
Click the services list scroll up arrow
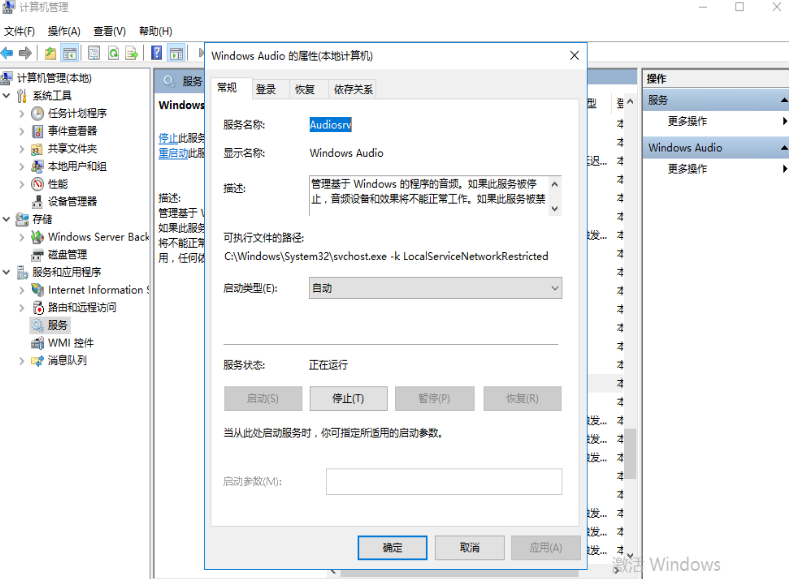(630, 102)
